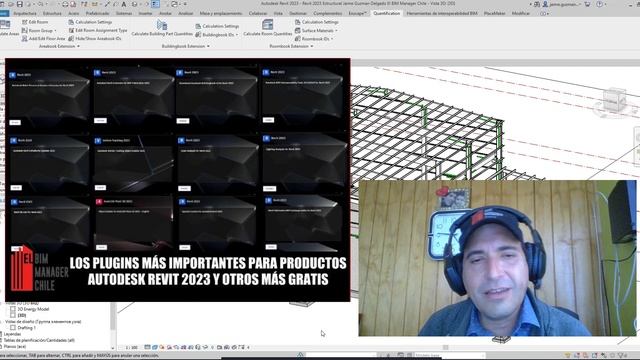Toggle Hide/Show Areabook IDs
The image size is (640, 360).
click(95, 38)
